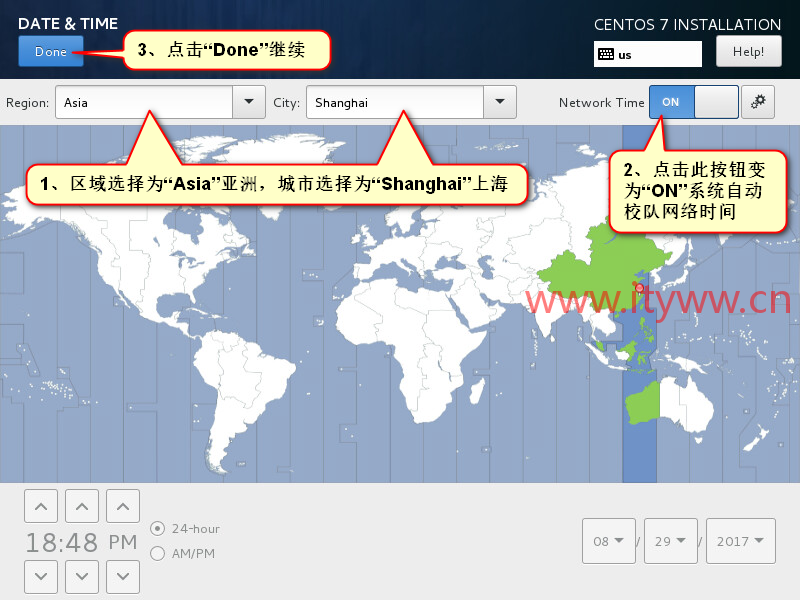Click the Network Time label
The width and height of the screenshot is (800, 600).
click(602, 103)
